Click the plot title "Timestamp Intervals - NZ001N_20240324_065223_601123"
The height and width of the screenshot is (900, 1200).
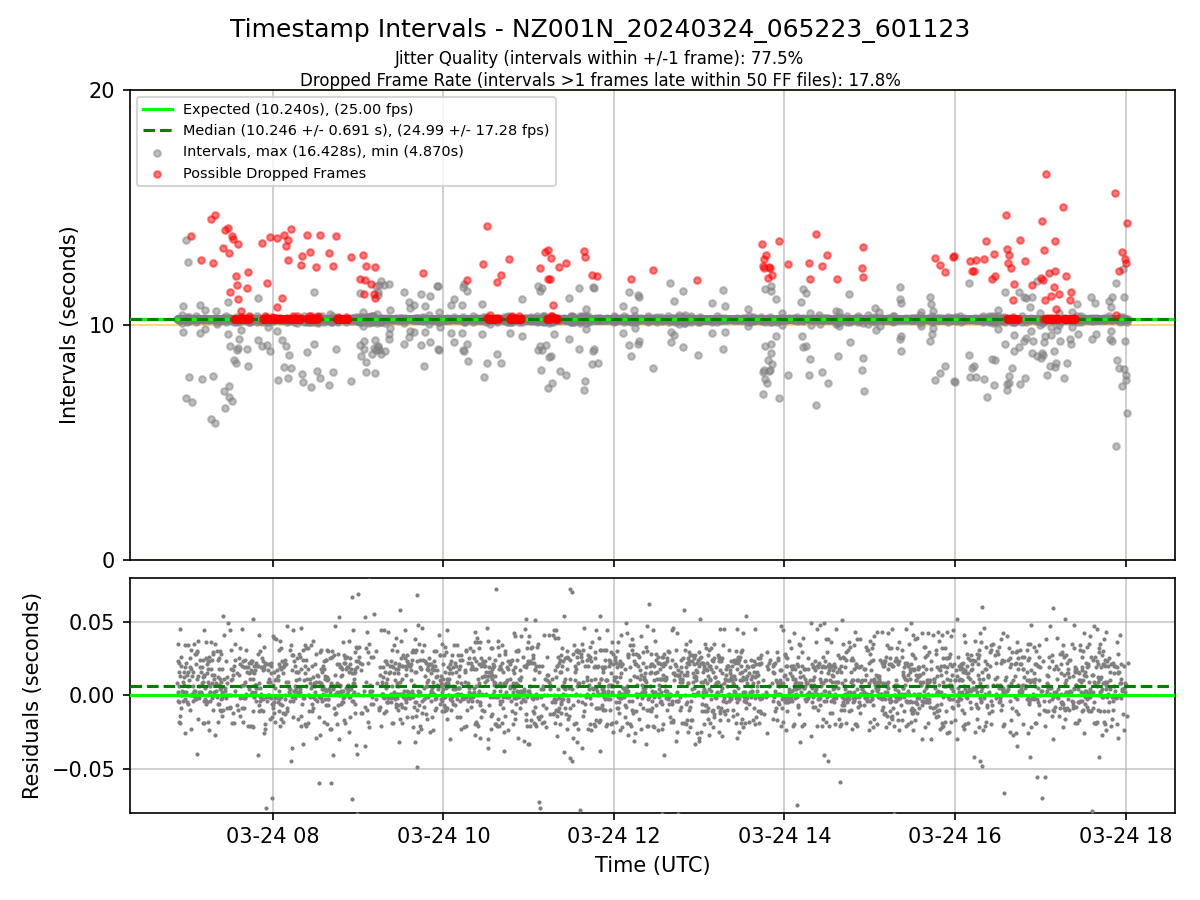click(600, 29)
